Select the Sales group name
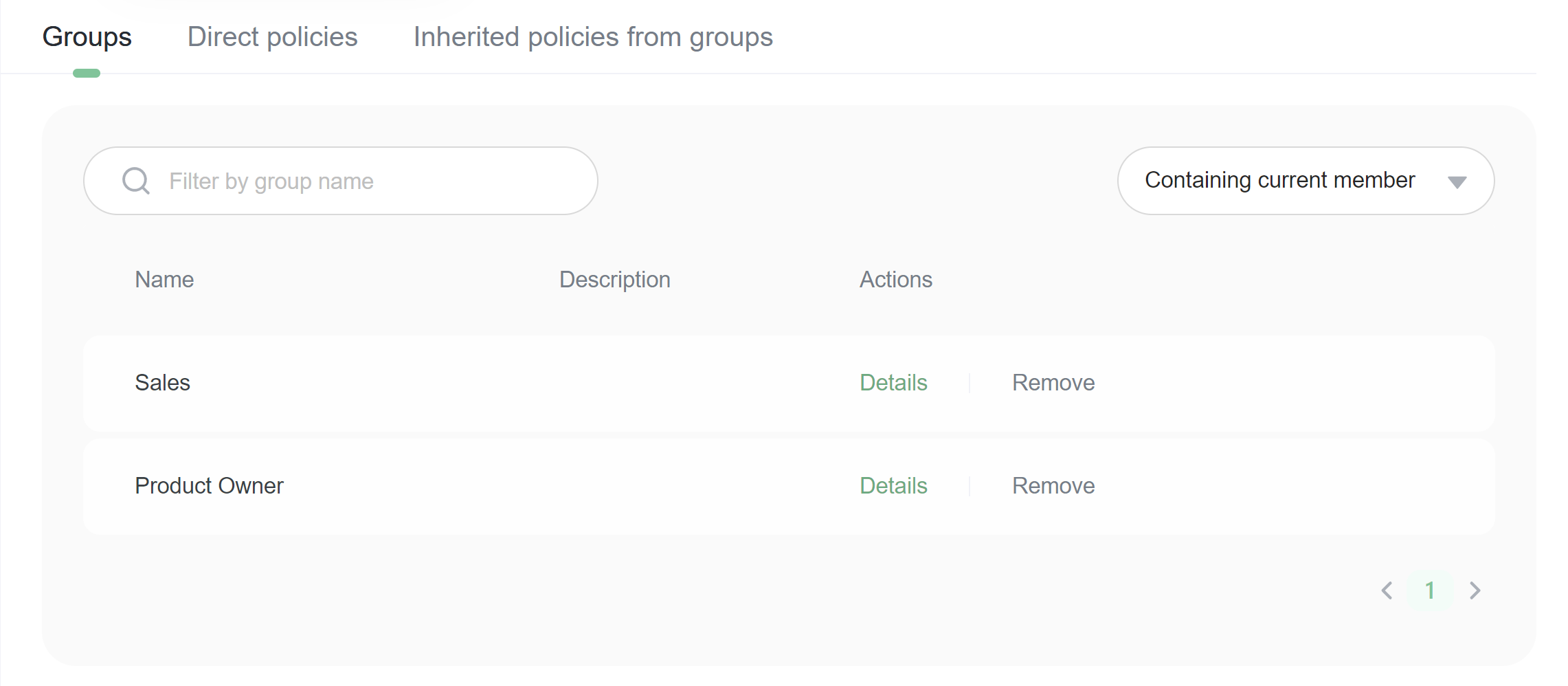Screen dimensions: 1568x686 pyautogui.click(x=162, y=383)
